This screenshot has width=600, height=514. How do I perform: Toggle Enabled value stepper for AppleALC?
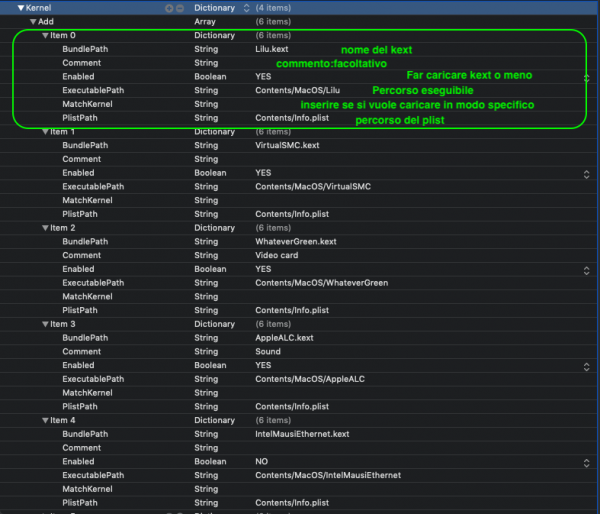click(x=586, y=367)
